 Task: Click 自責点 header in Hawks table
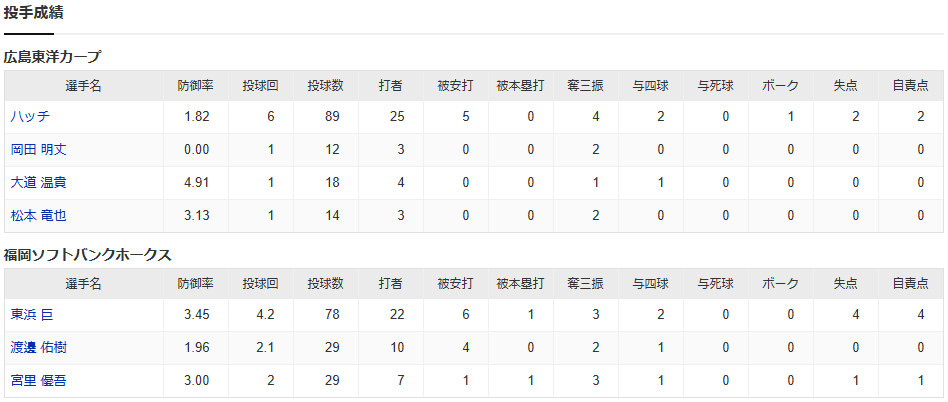[x=911, y=284]
